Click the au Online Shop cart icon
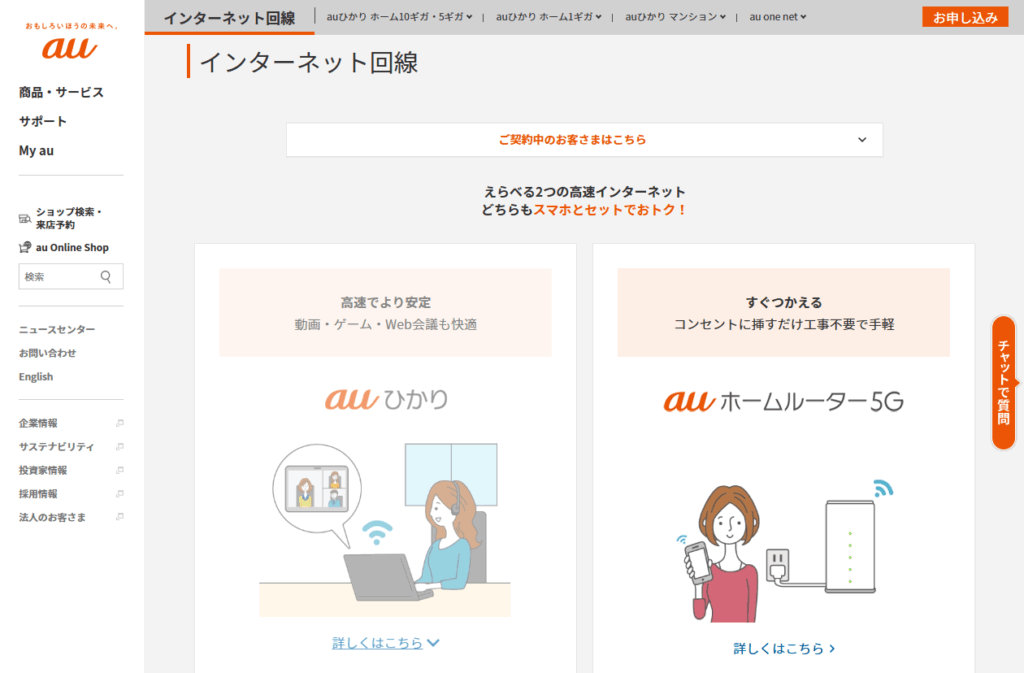 [x=25, y=247]
